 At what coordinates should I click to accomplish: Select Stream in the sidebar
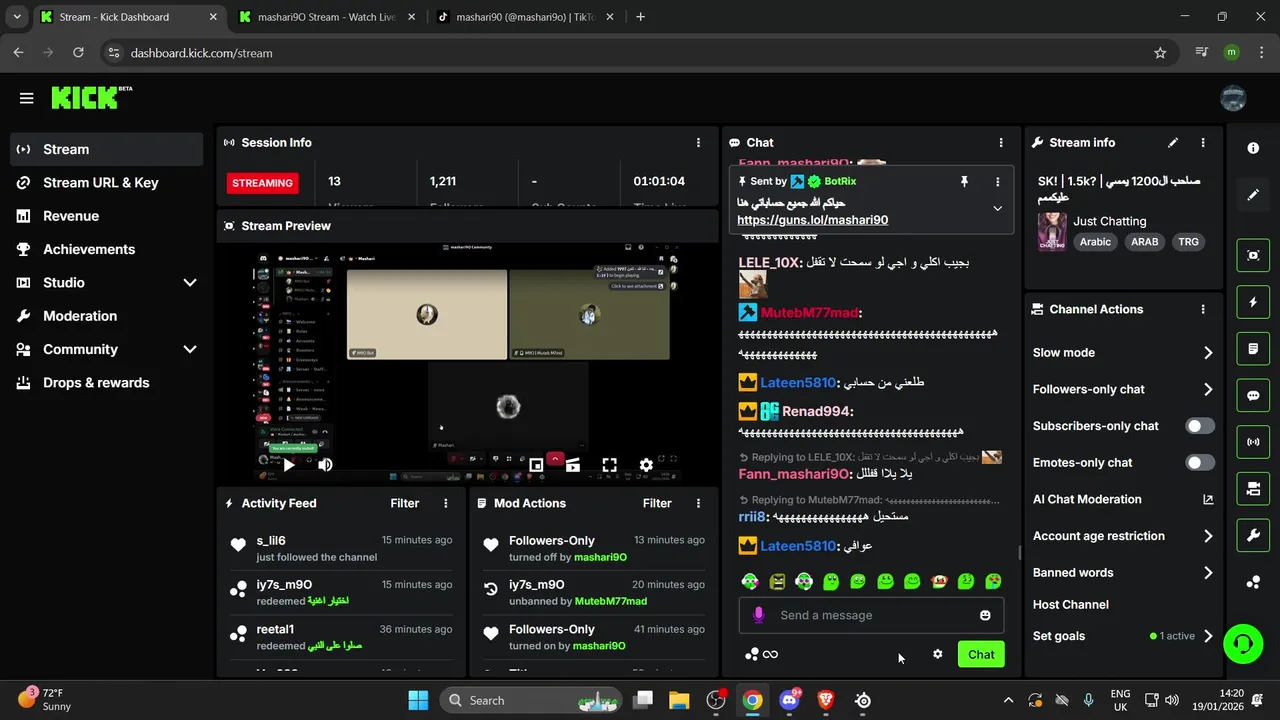pyautogui.click(x=106, y=149)
